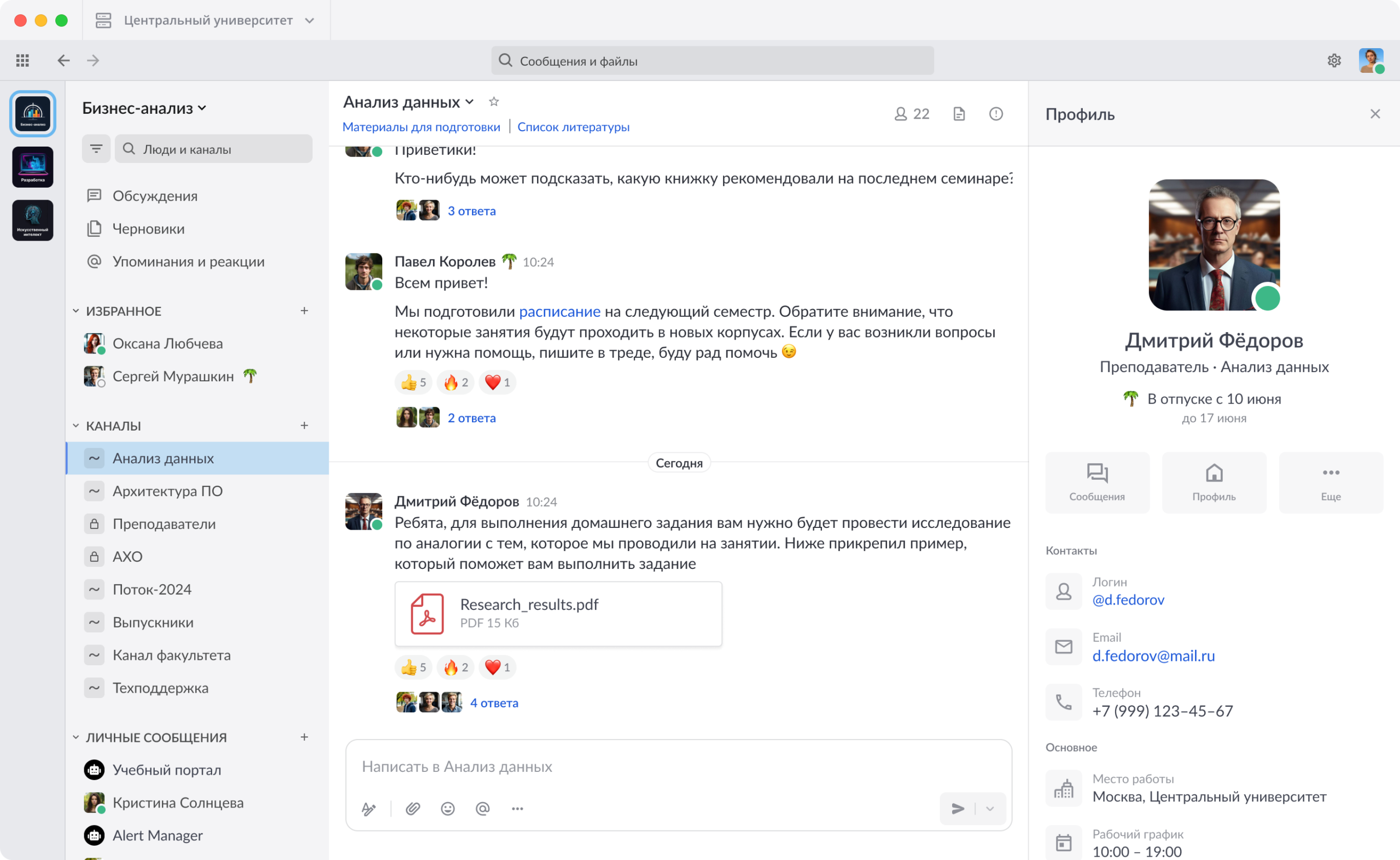The height and width of the screenshot is (860, 1400).
Task: Open settings gear in top bar
Action: pos(1334,60)
